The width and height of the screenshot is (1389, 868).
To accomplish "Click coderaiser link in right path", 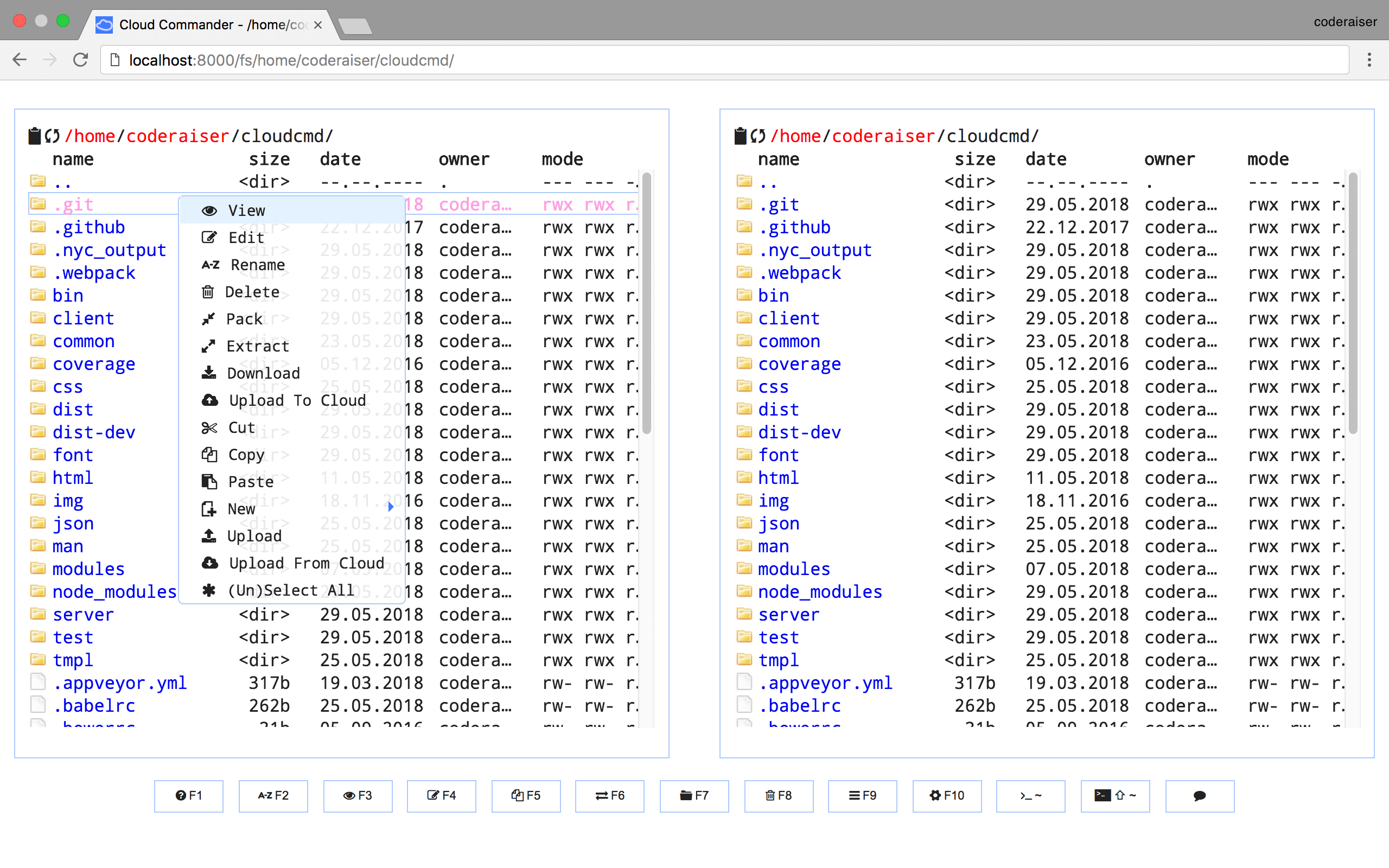I will tap(883, 136).
